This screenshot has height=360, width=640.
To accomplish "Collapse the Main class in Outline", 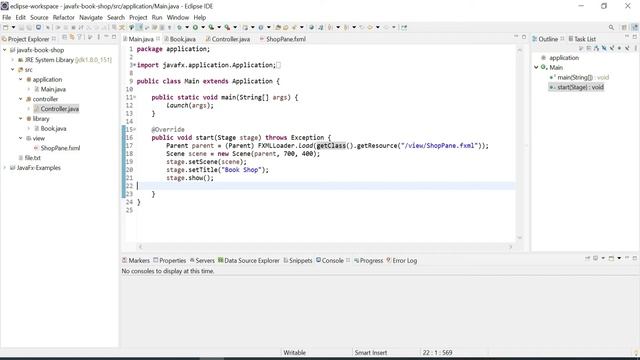I will (536, 67).
